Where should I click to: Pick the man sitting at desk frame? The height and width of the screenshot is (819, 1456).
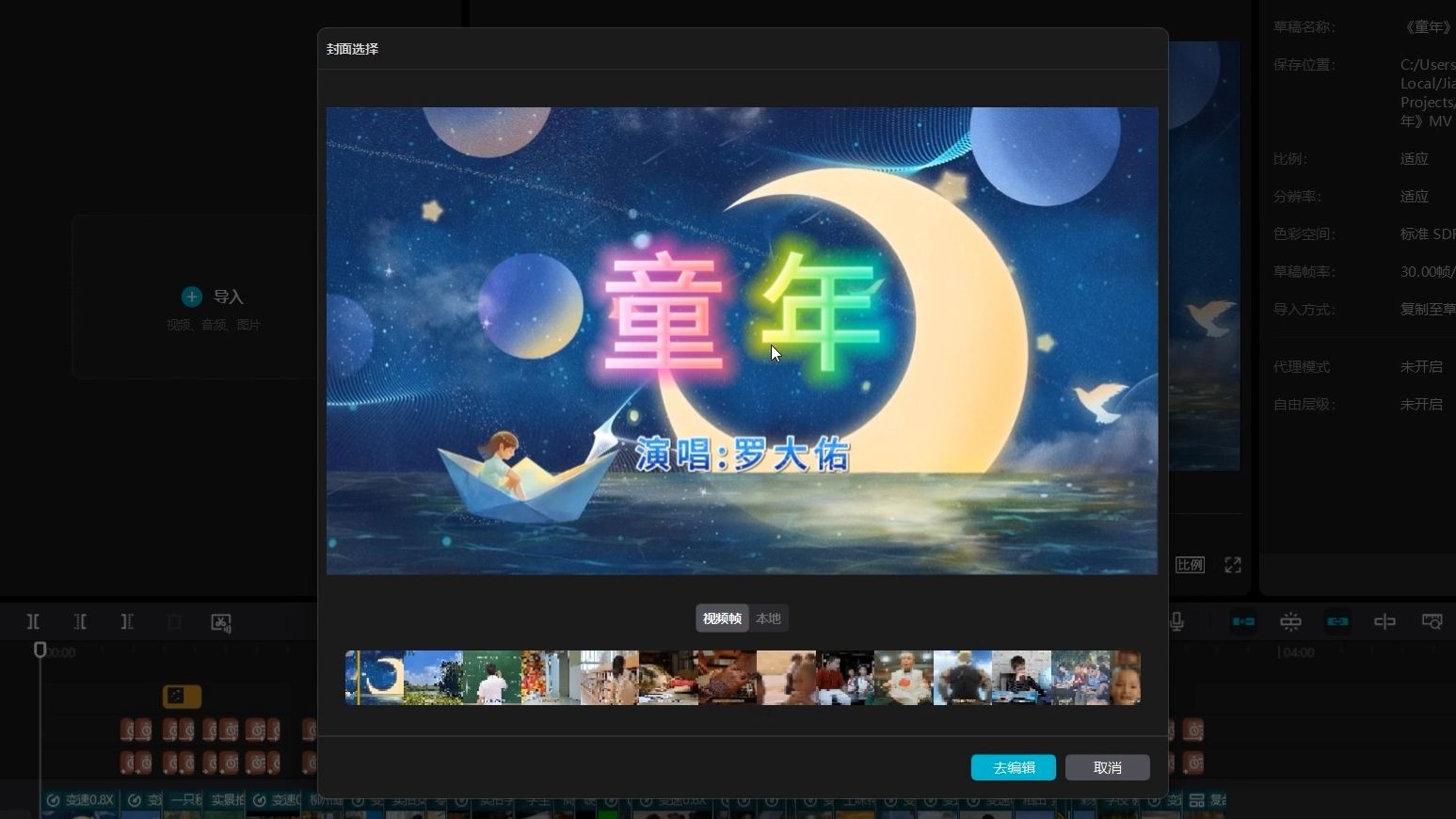coord(1021,678)
